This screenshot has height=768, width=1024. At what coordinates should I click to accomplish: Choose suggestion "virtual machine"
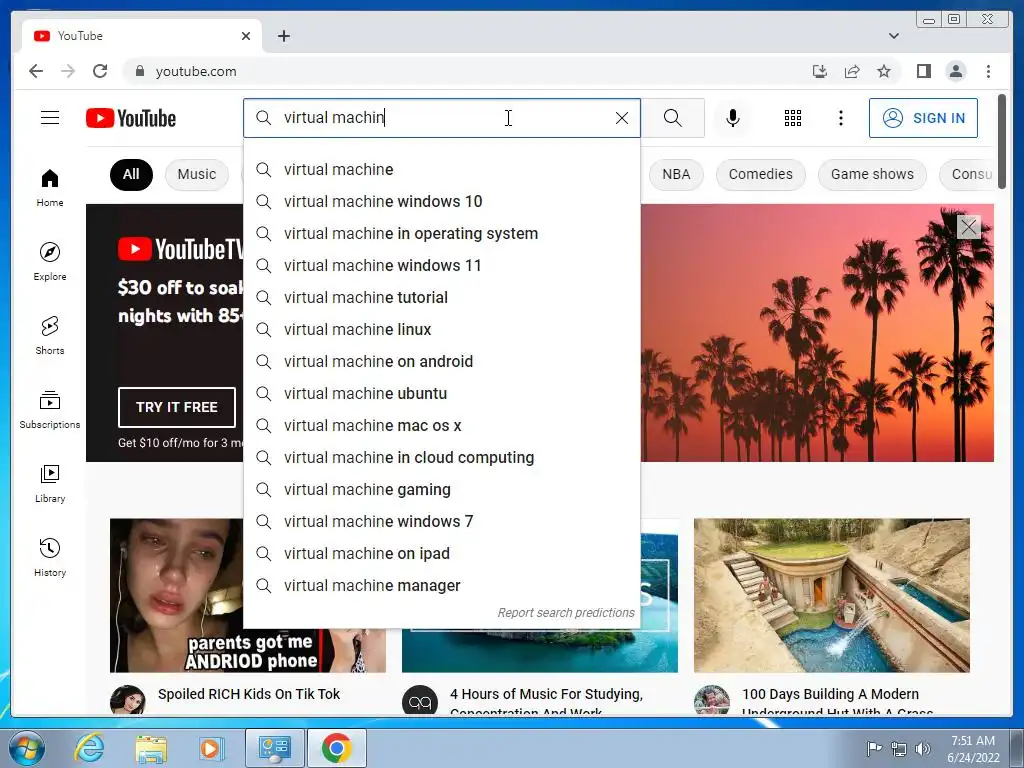click(x=441, y=170)
